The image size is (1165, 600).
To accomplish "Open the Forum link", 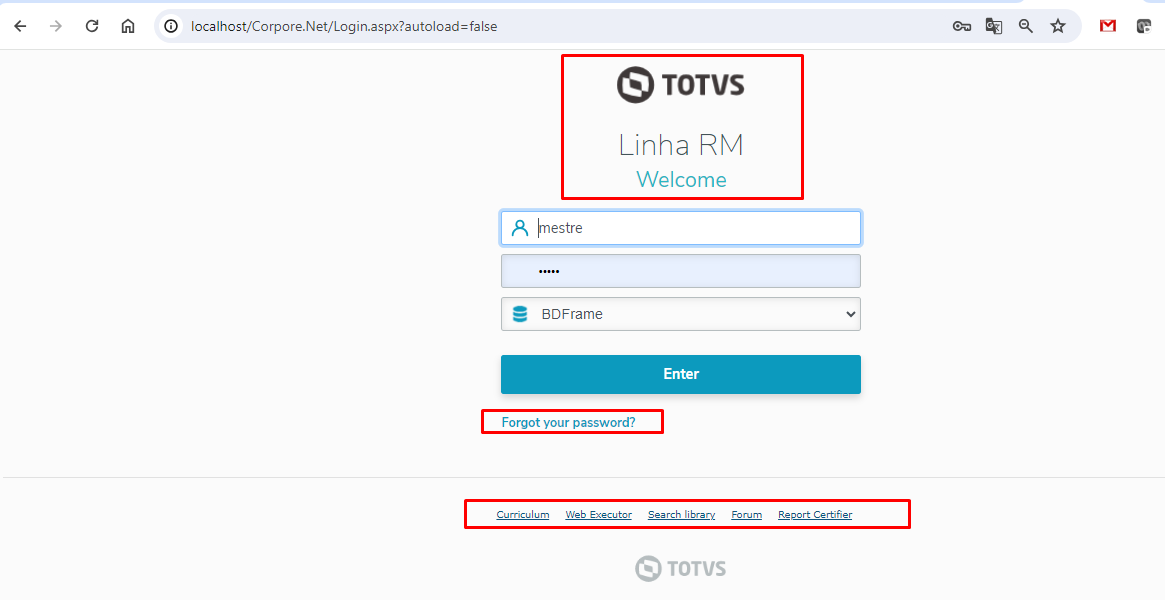I will 747,515.
